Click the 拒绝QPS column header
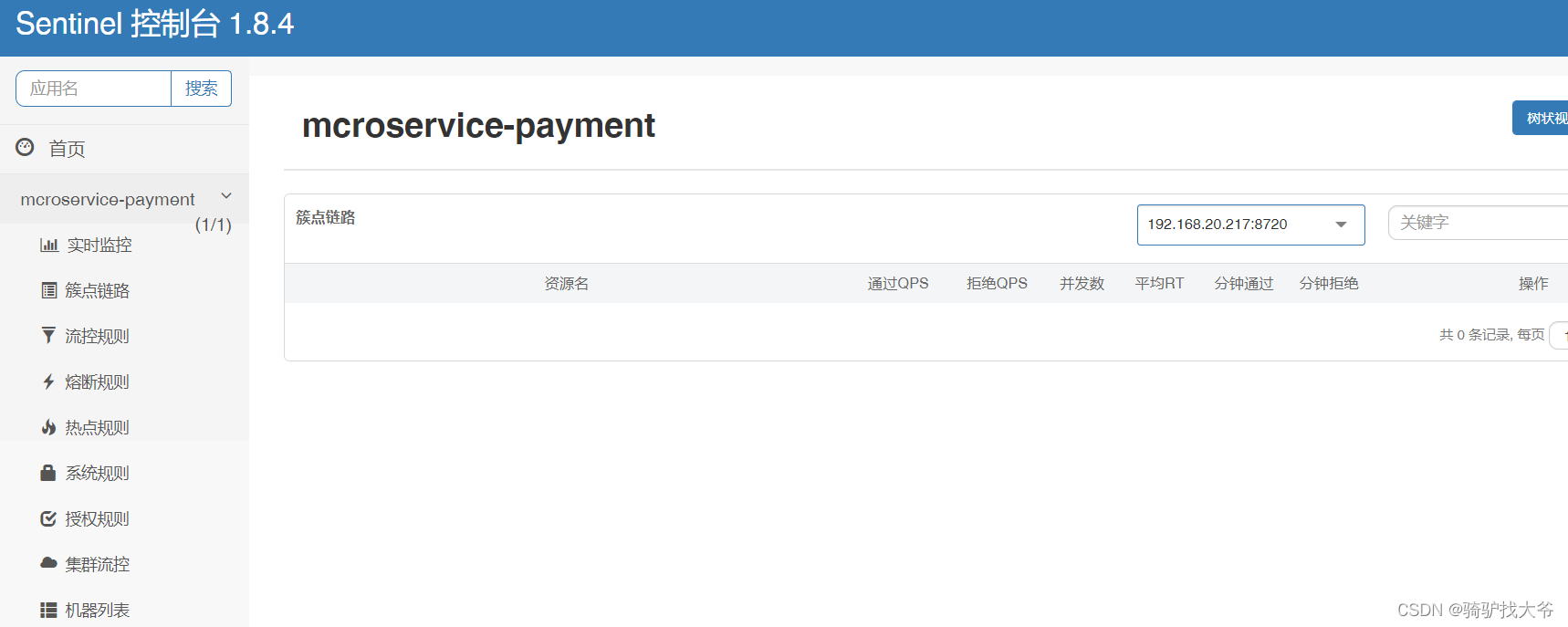The image size is (1568, 627). (997, 284)
